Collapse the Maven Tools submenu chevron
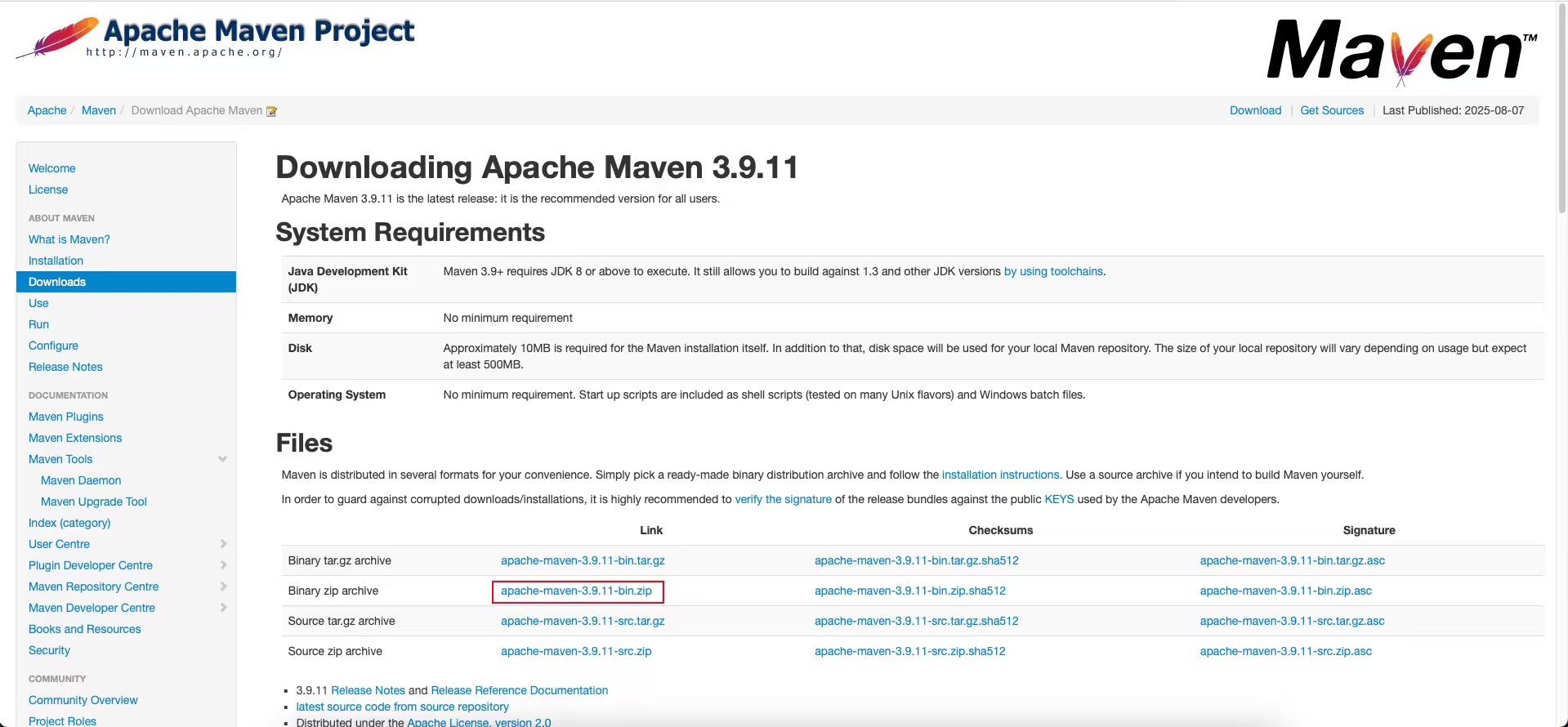Screen dimensions: 1568x727 tap(222, 459)
